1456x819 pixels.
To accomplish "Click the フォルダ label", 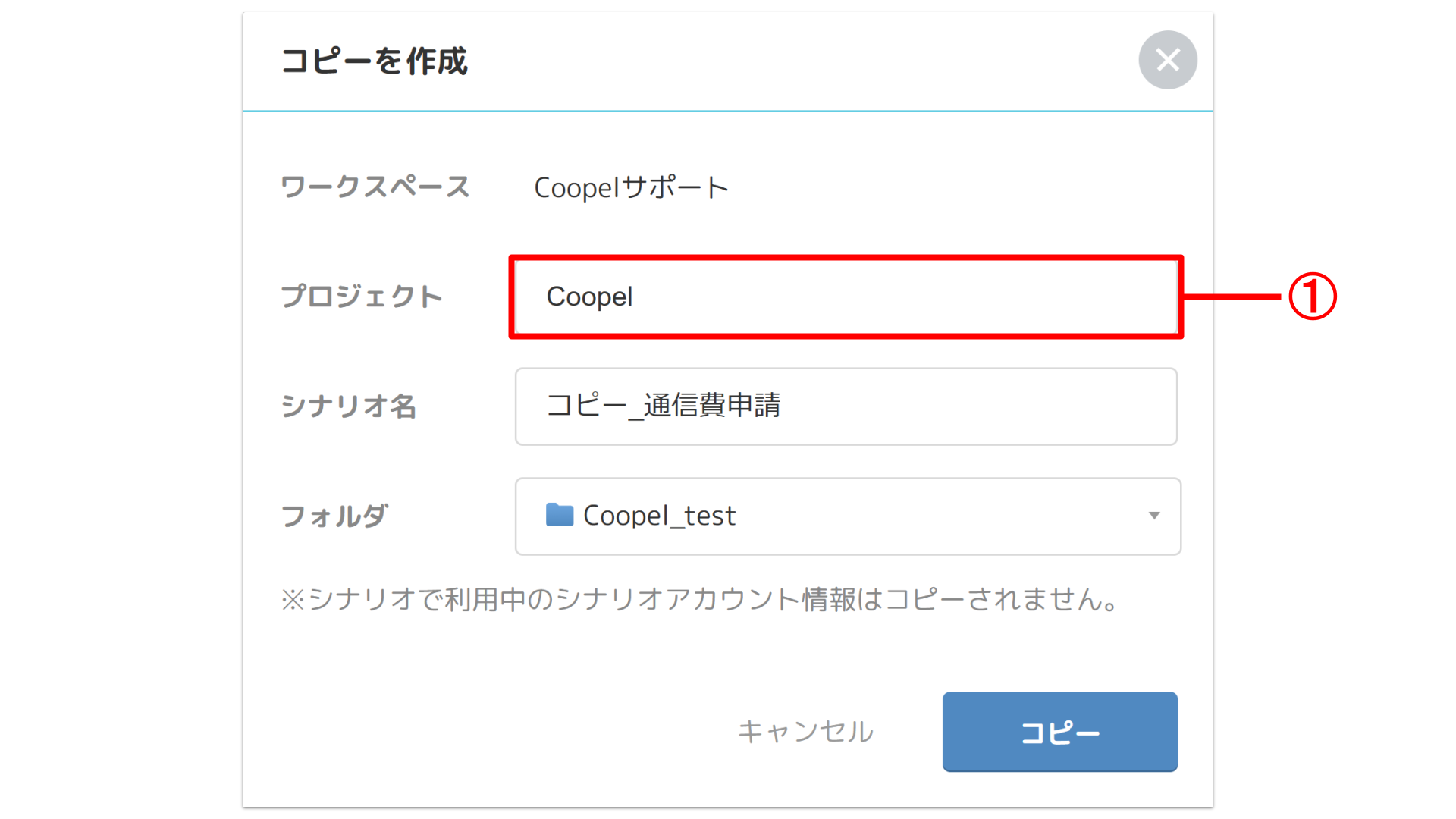I will pyautogui.click(x=334, y=516).
